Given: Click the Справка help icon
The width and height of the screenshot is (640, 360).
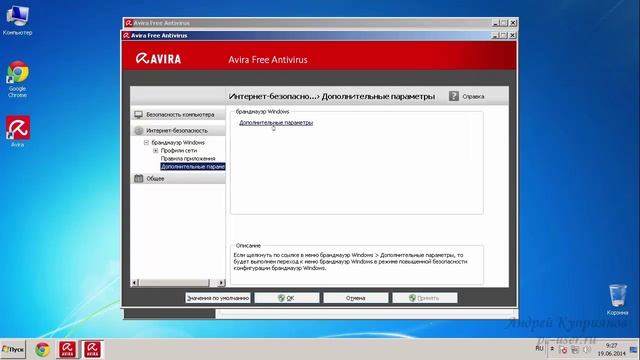Looking at the screenshot, I should tap(453, 96).
